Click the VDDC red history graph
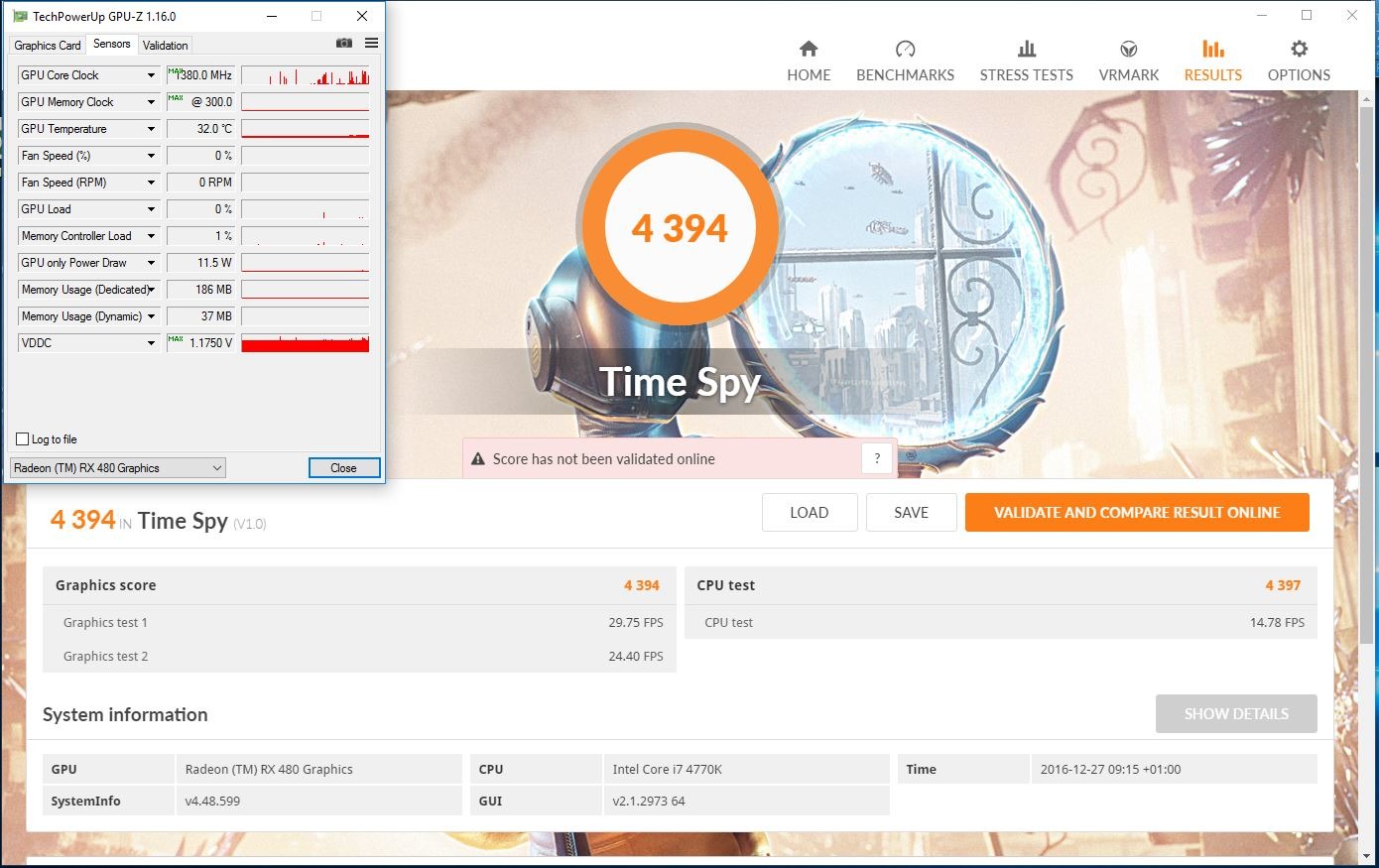This screenshot has height=868, width=1379. (306, 343)
